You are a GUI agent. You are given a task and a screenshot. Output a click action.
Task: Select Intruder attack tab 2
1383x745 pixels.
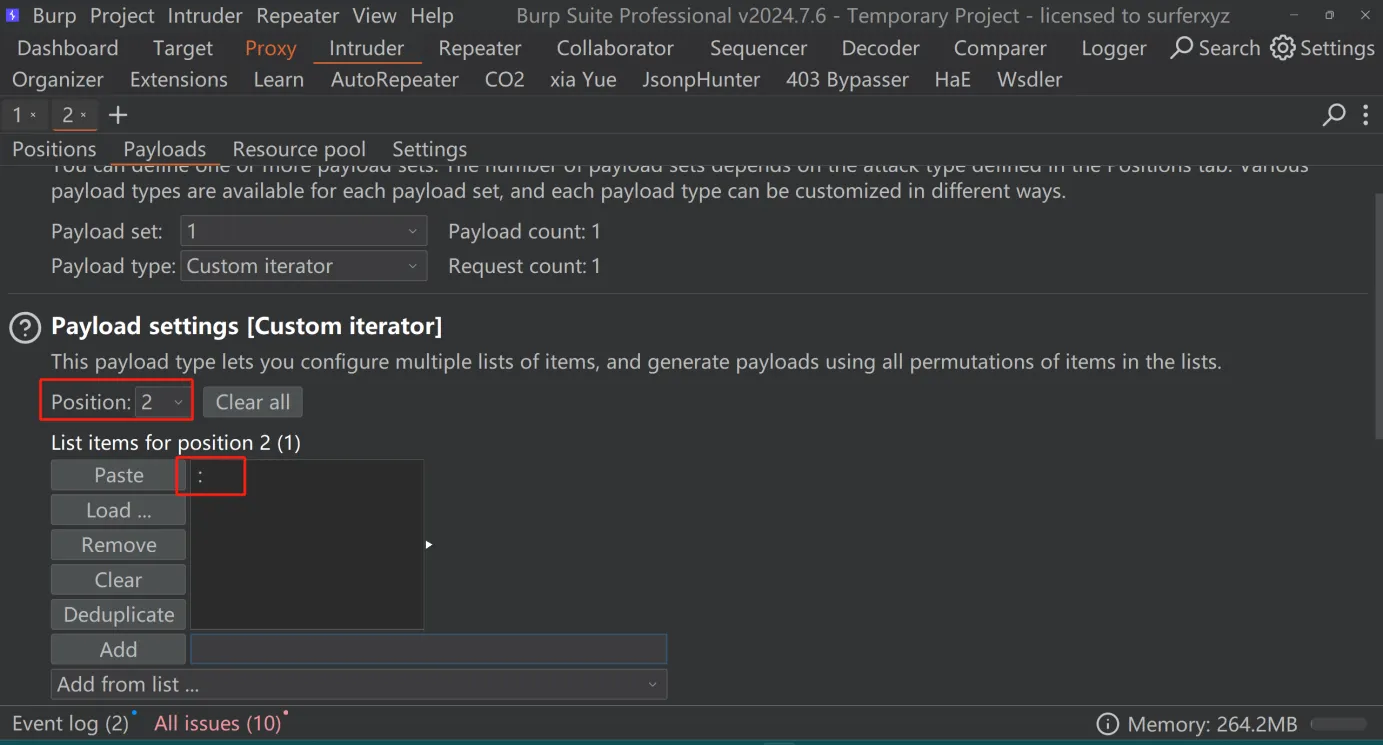click(67, 115)
